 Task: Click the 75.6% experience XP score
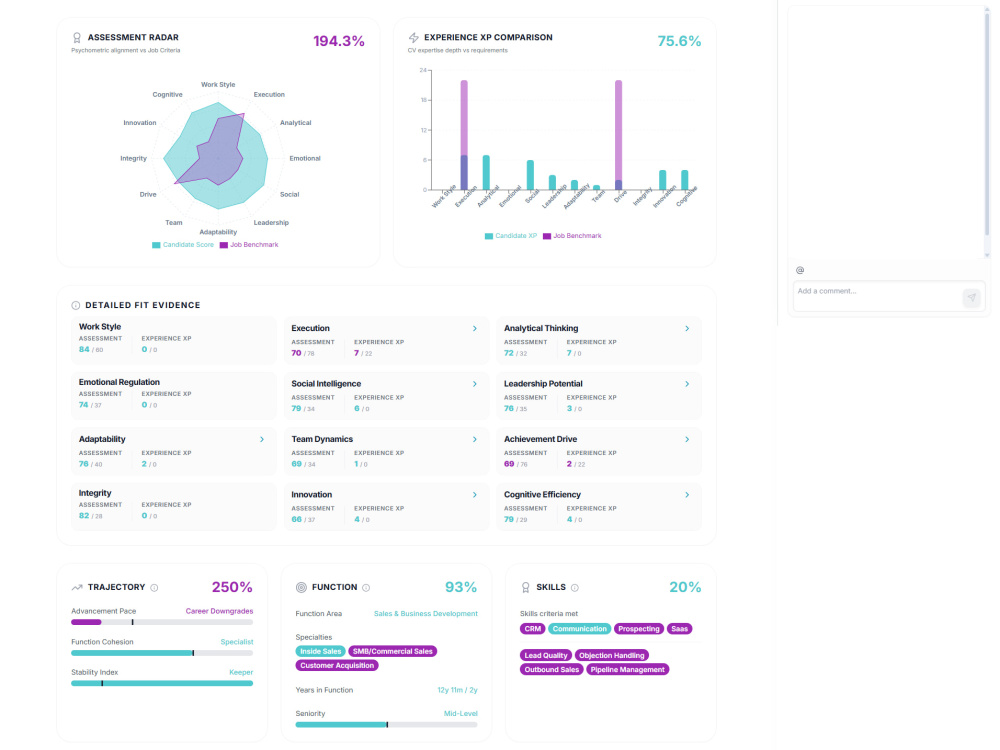679,41
